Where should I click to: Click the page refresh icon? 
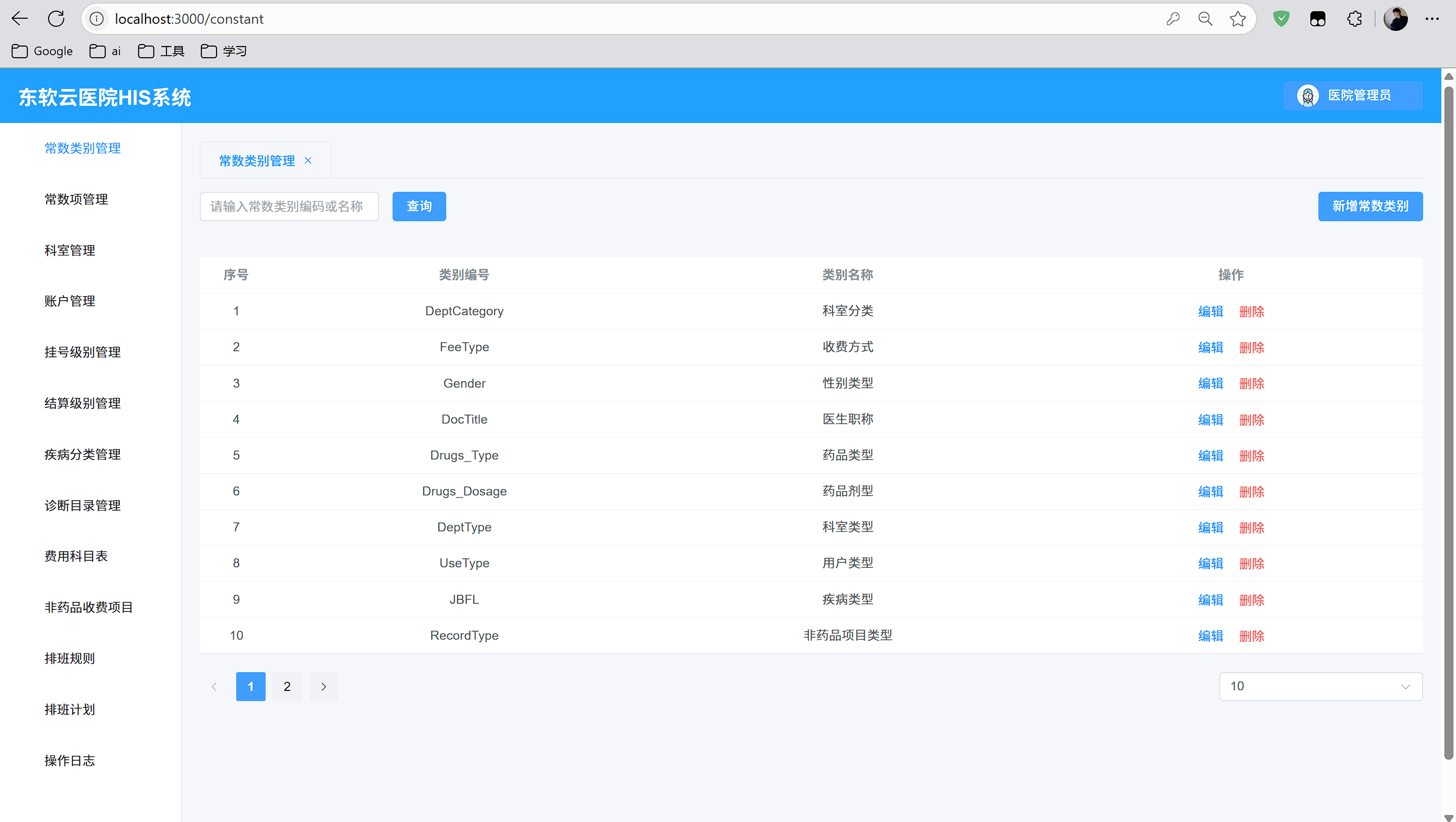[x=56, y=19]
